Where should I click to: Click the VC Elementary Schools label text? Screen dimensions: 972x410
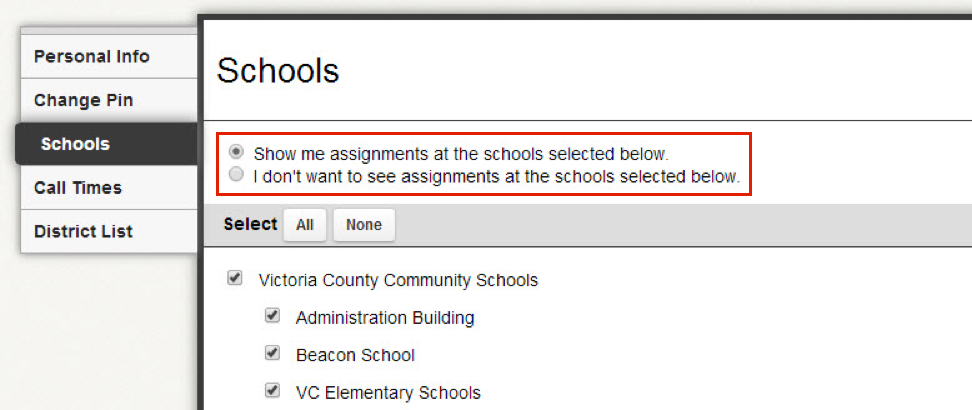coord(388,393)
